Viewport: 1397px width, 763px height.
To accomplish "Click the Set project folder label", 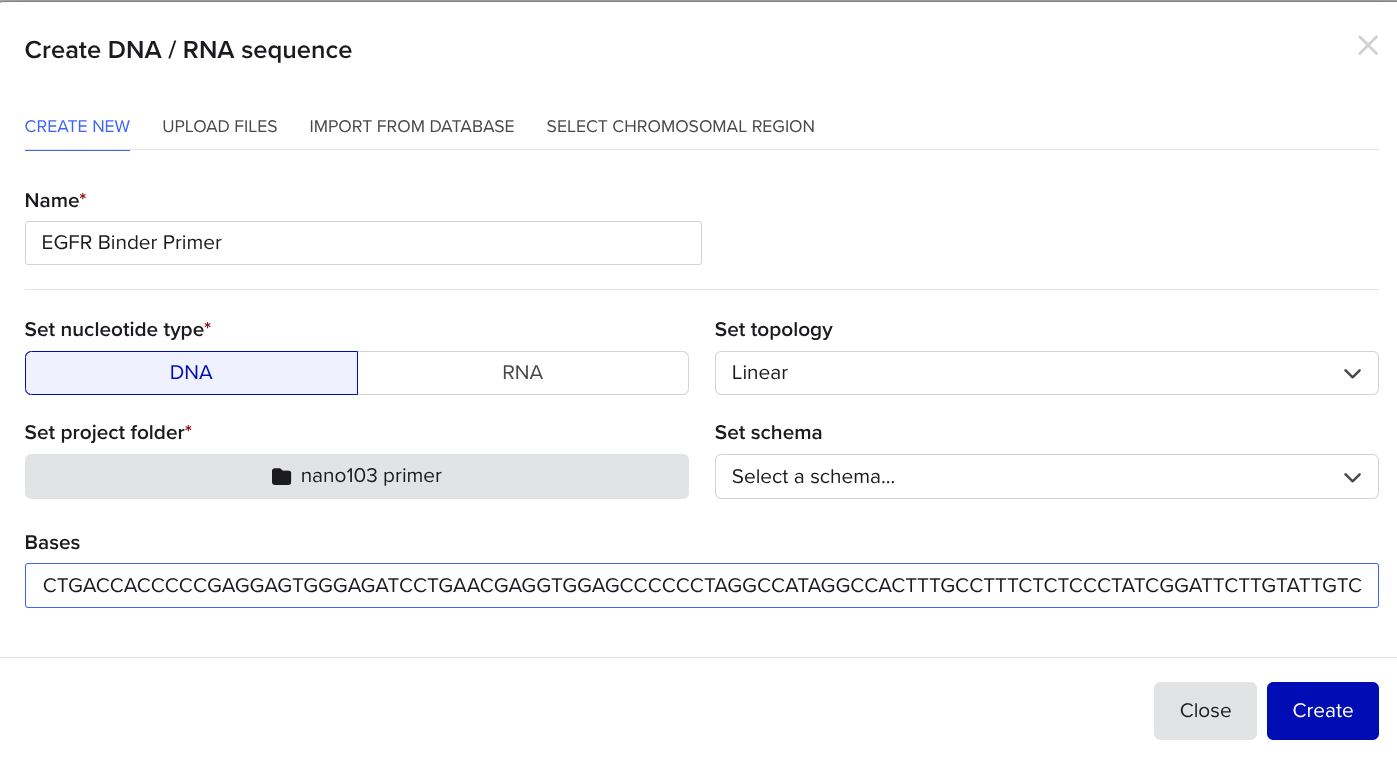I will 108,433.
